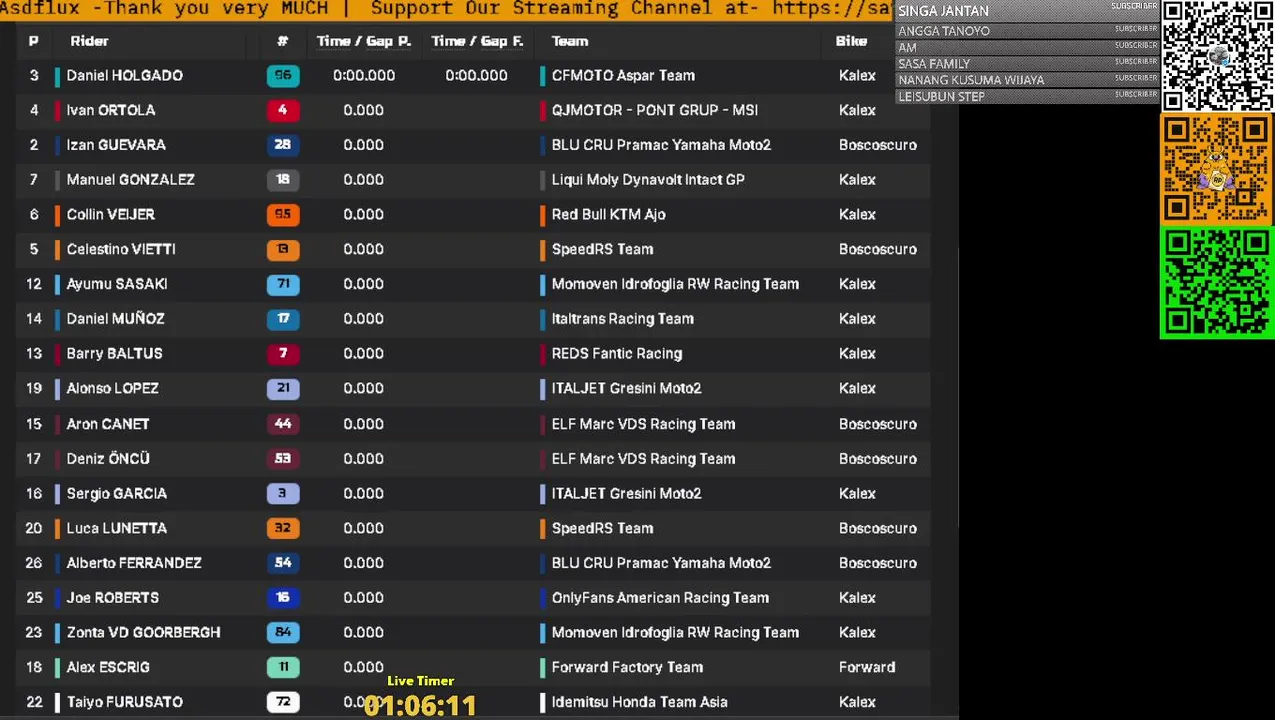The image size is (1275, 720).
Task: Click the orange QR code
Action: pos(1217,169)
